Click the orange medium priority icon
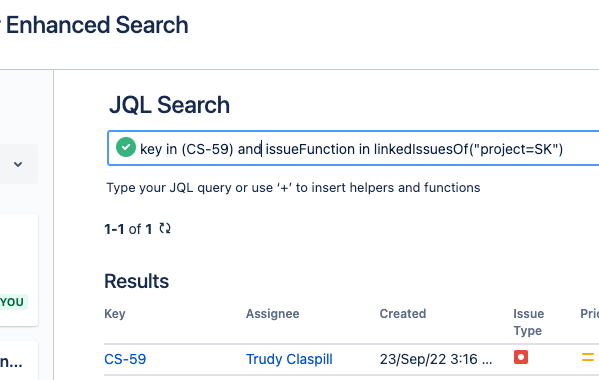The height and width of the screenshot is (380, 599). (588, 357)
